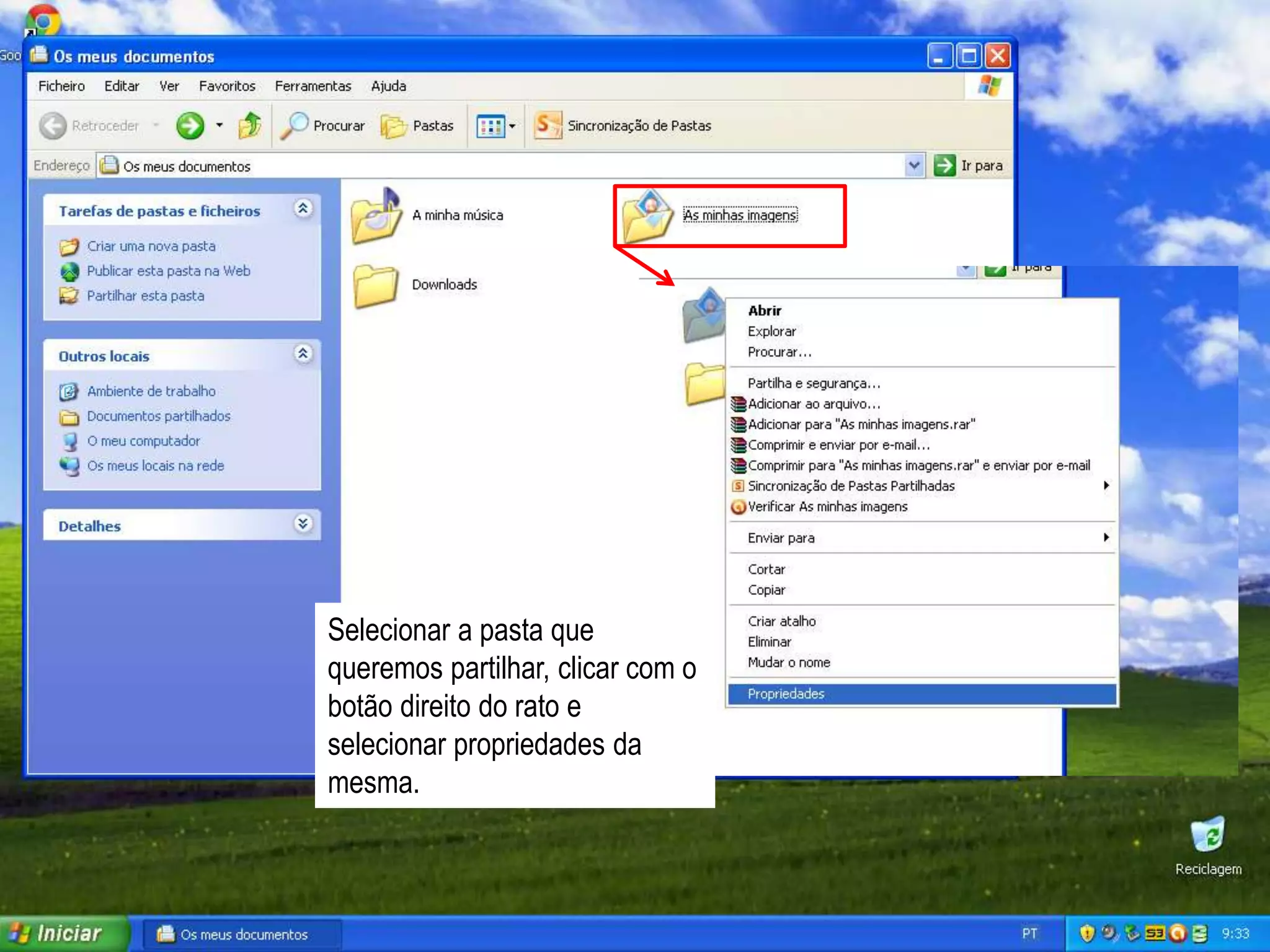
Task: Open the Favoritos menu
Action: 227,86
